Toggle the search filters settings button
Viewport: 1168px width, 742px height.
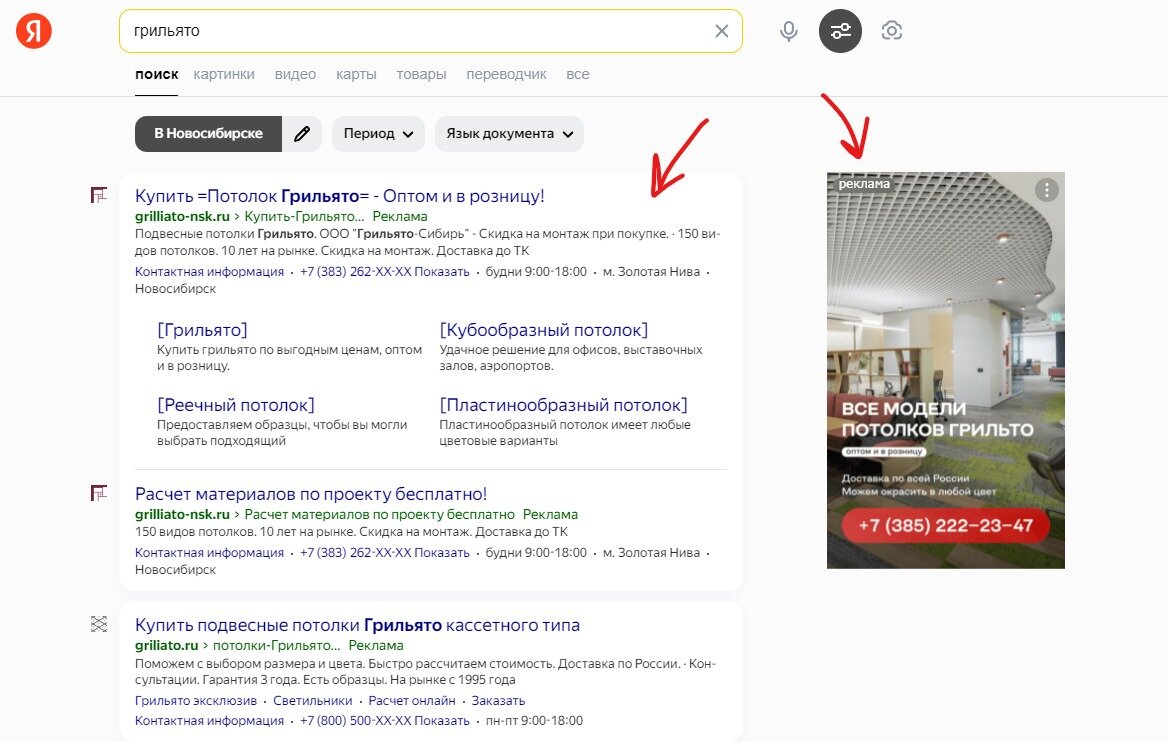(840, 31)
